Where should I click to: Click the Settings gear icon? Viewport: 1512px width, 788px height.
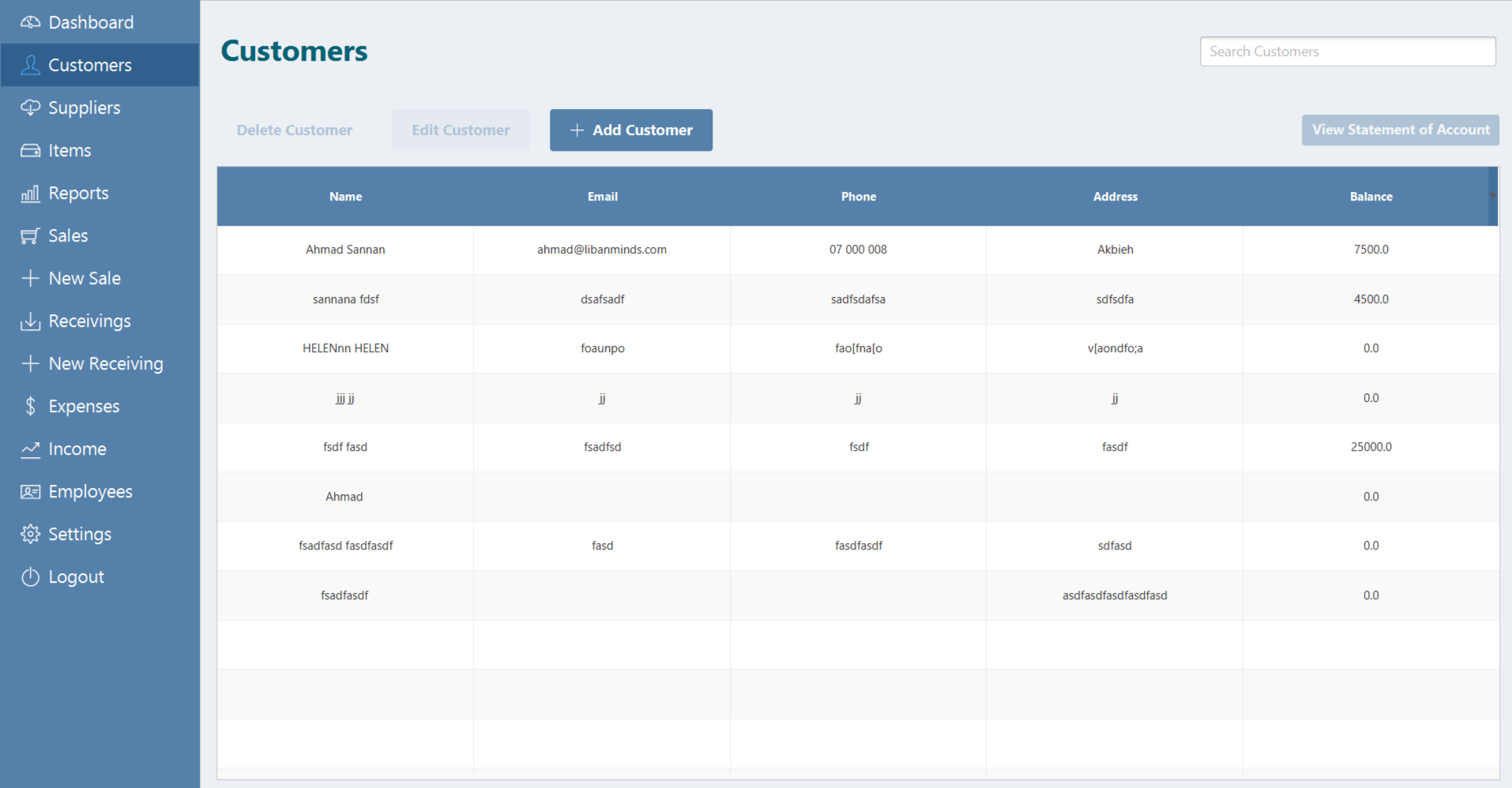[x=30, y=535]
